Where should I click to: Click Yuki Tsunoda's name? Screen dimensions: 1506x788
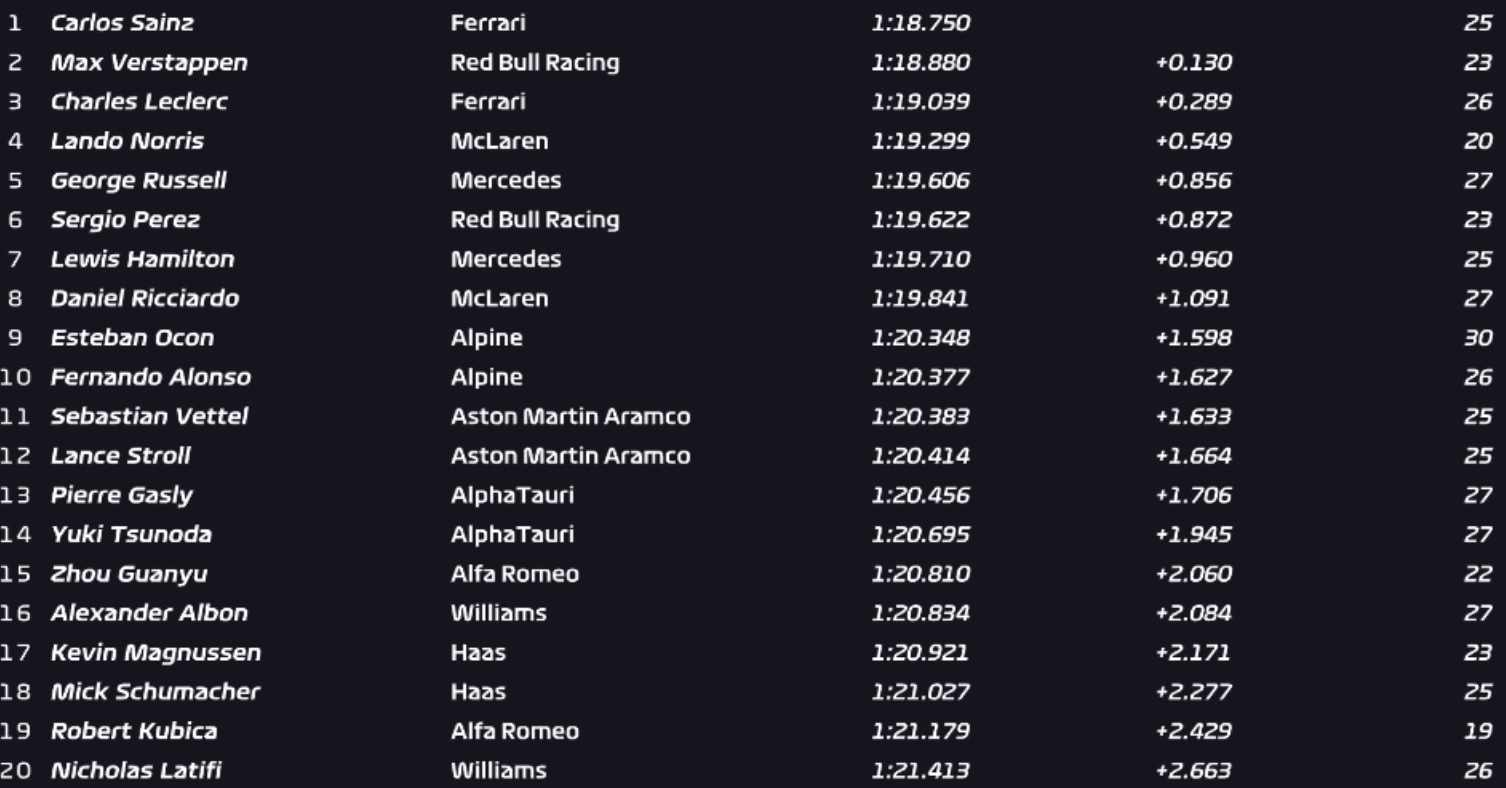pyautogui.click(x=131, y=534)
